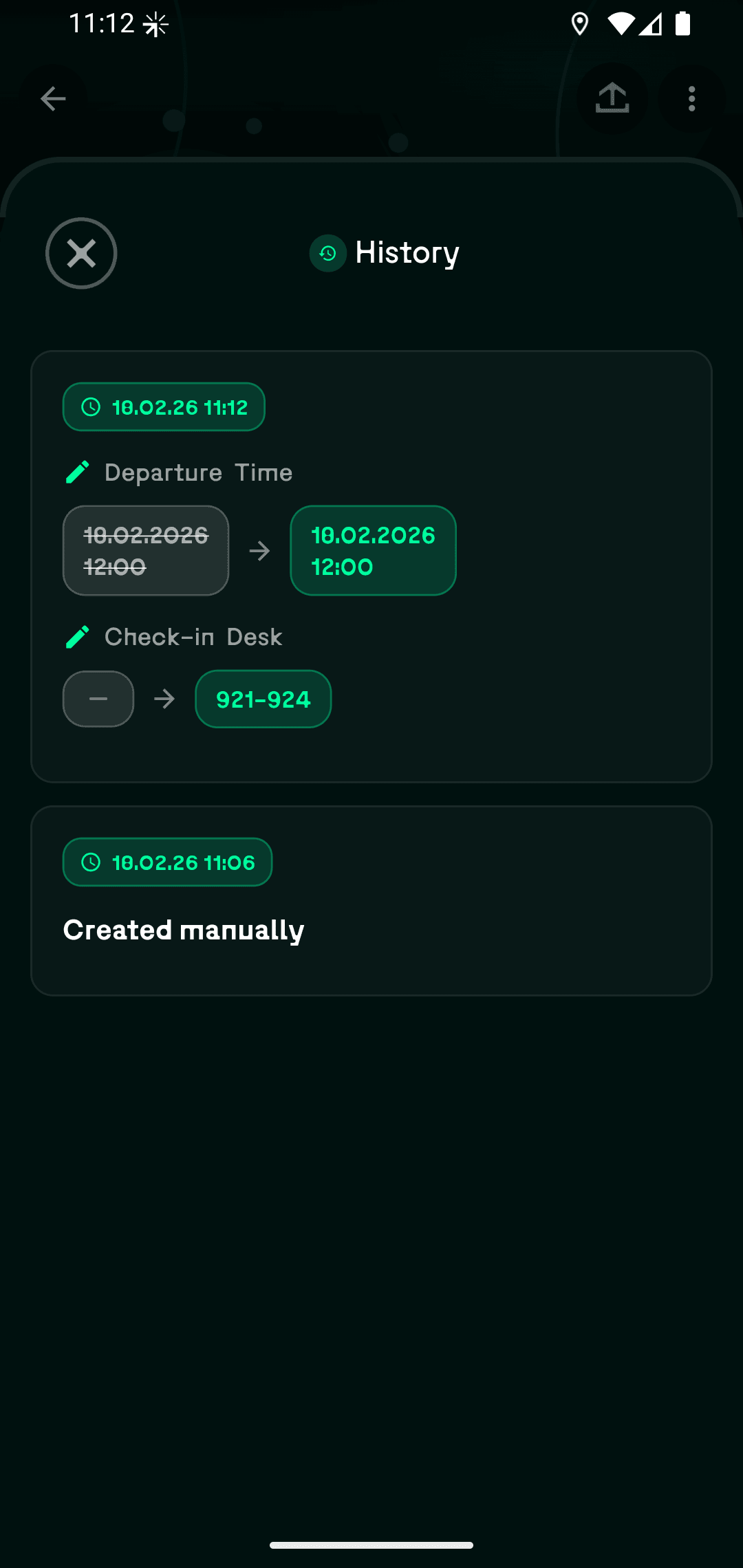Tap the arrow between departure times

coord(259,551)
